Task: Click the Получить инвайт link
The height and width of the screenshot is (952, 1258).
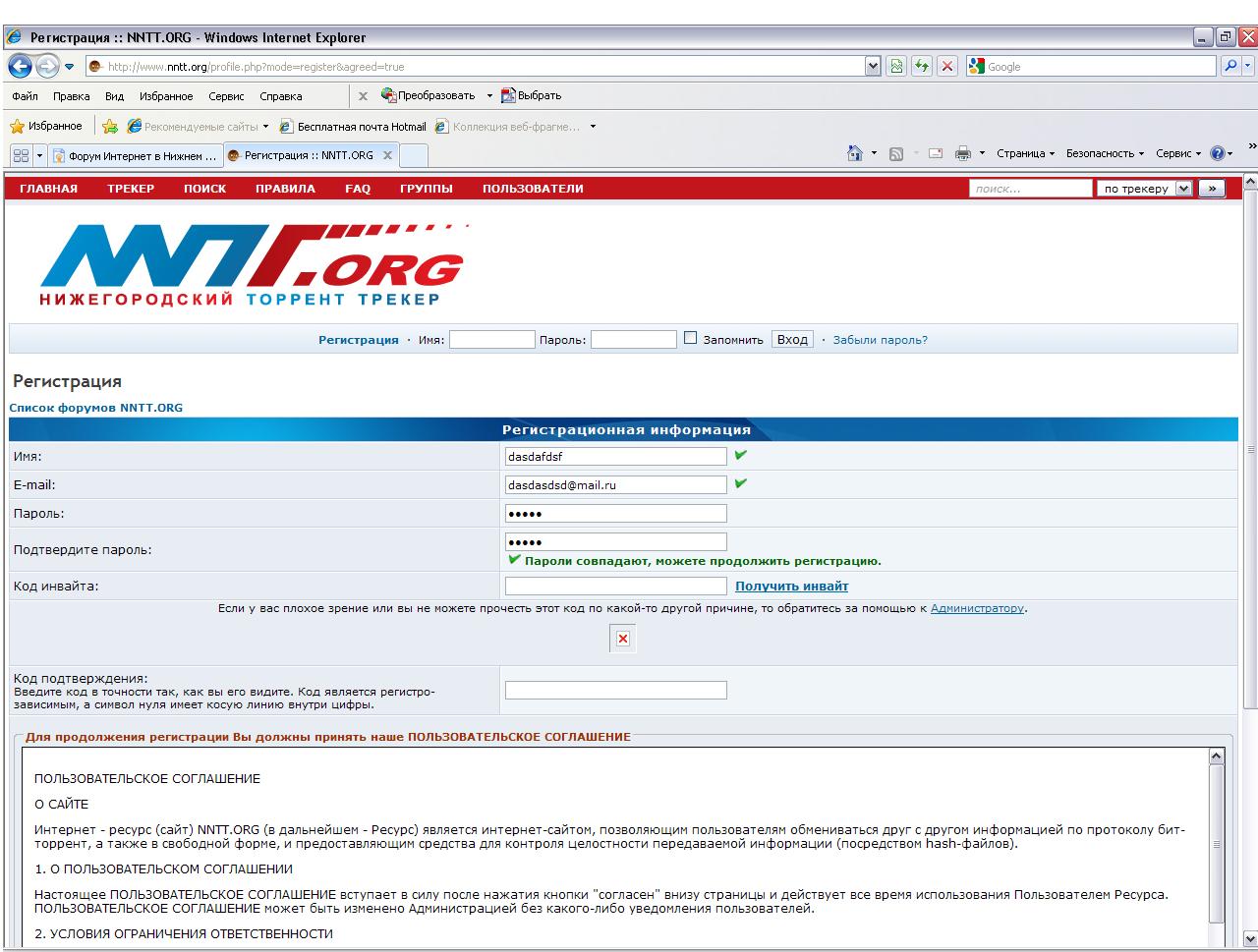Action: (792, 587)
